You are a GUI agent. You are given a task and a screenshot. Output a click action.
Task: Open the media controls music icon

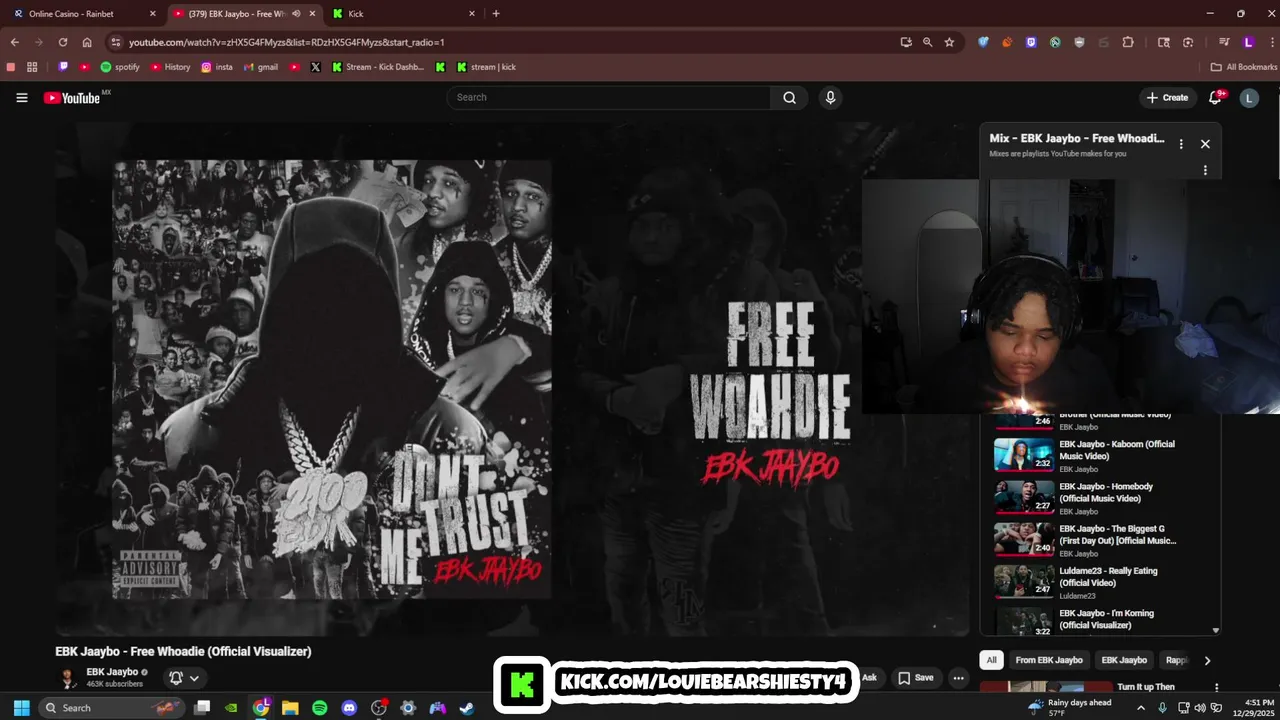pos(1223,42)
